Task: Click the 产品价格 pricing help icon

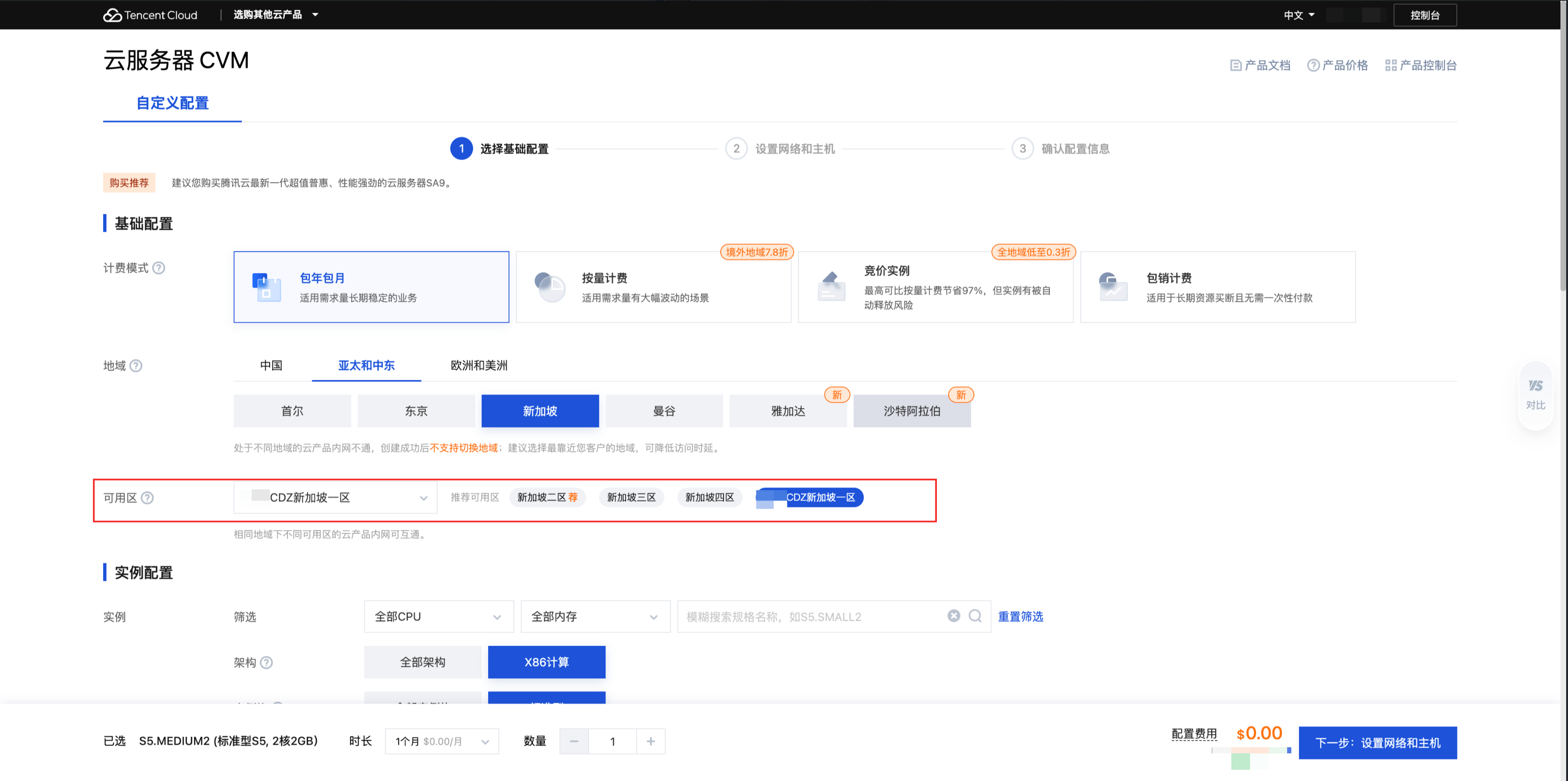Action: (1313, 65)
